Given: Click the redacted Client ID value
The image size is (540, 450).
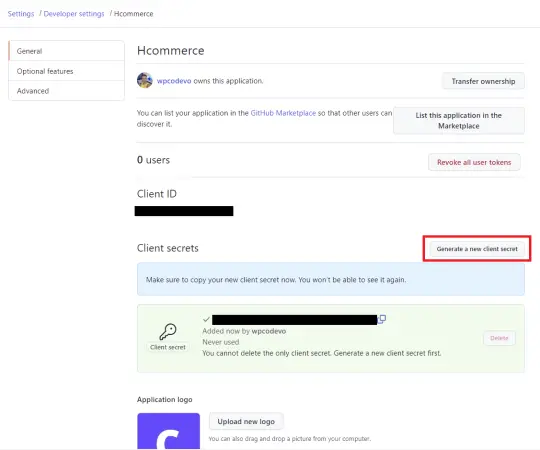Looking at the screenshot, I should [x=184, y=211].
